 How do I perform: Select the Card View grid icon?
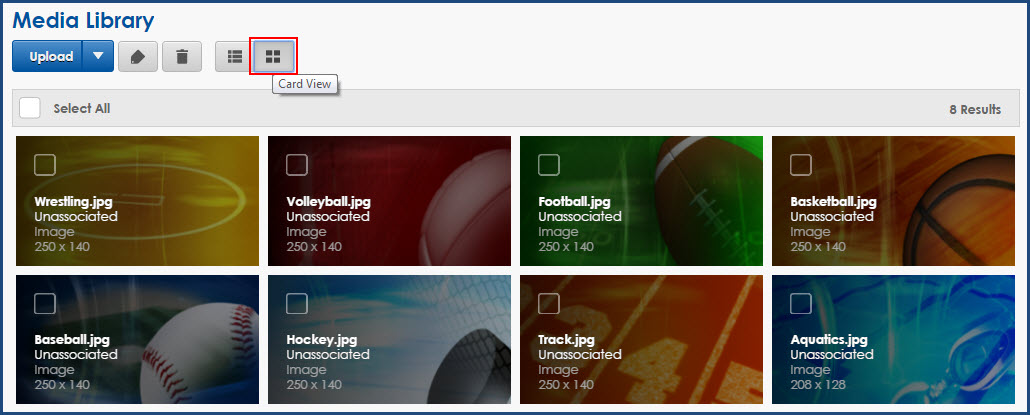[273, 56]
